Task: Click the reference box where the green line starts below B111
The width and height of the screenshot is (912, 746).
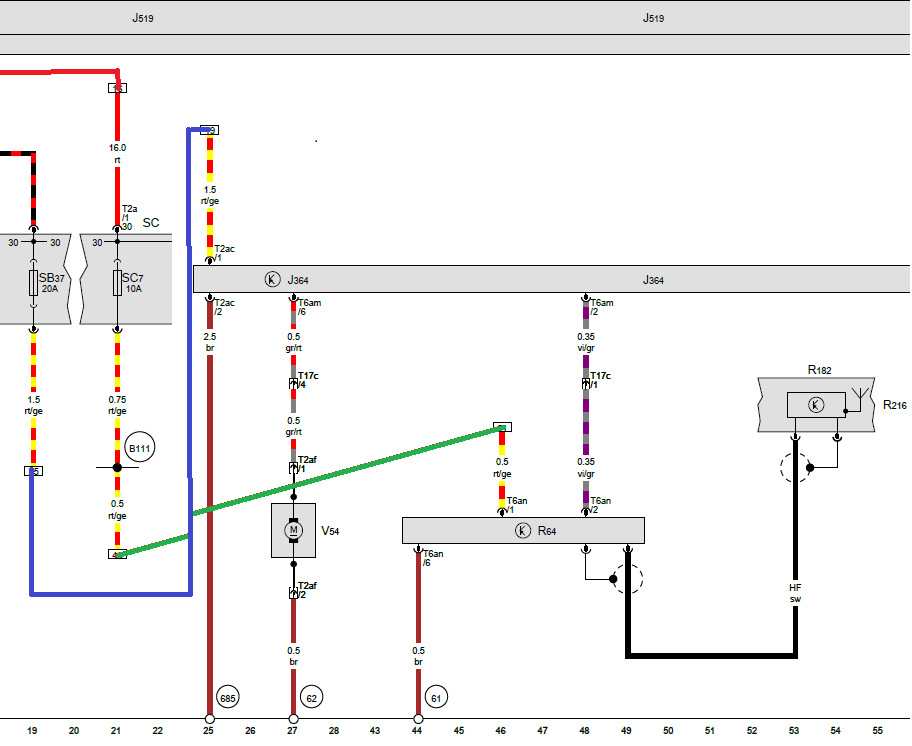Action: (x=117, y=554)
